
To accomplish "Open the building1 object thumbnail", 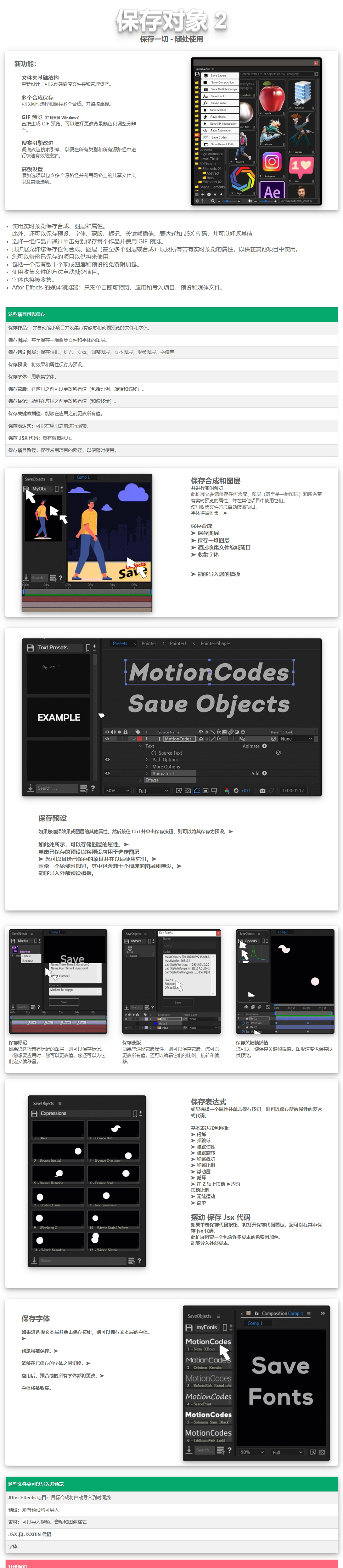I will (x=302, y=95).
